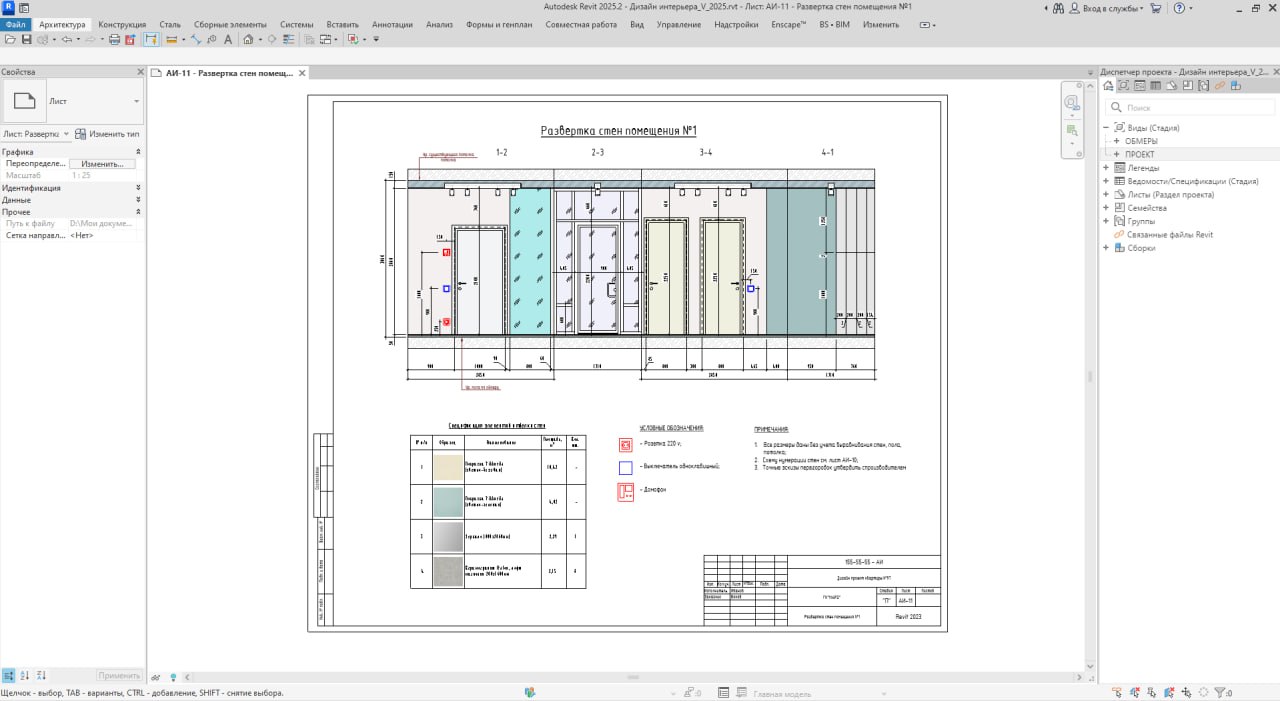Click the Views filter icon in Project Browser
Screen dimensions: 1280x701
(x=1123, y=86)
